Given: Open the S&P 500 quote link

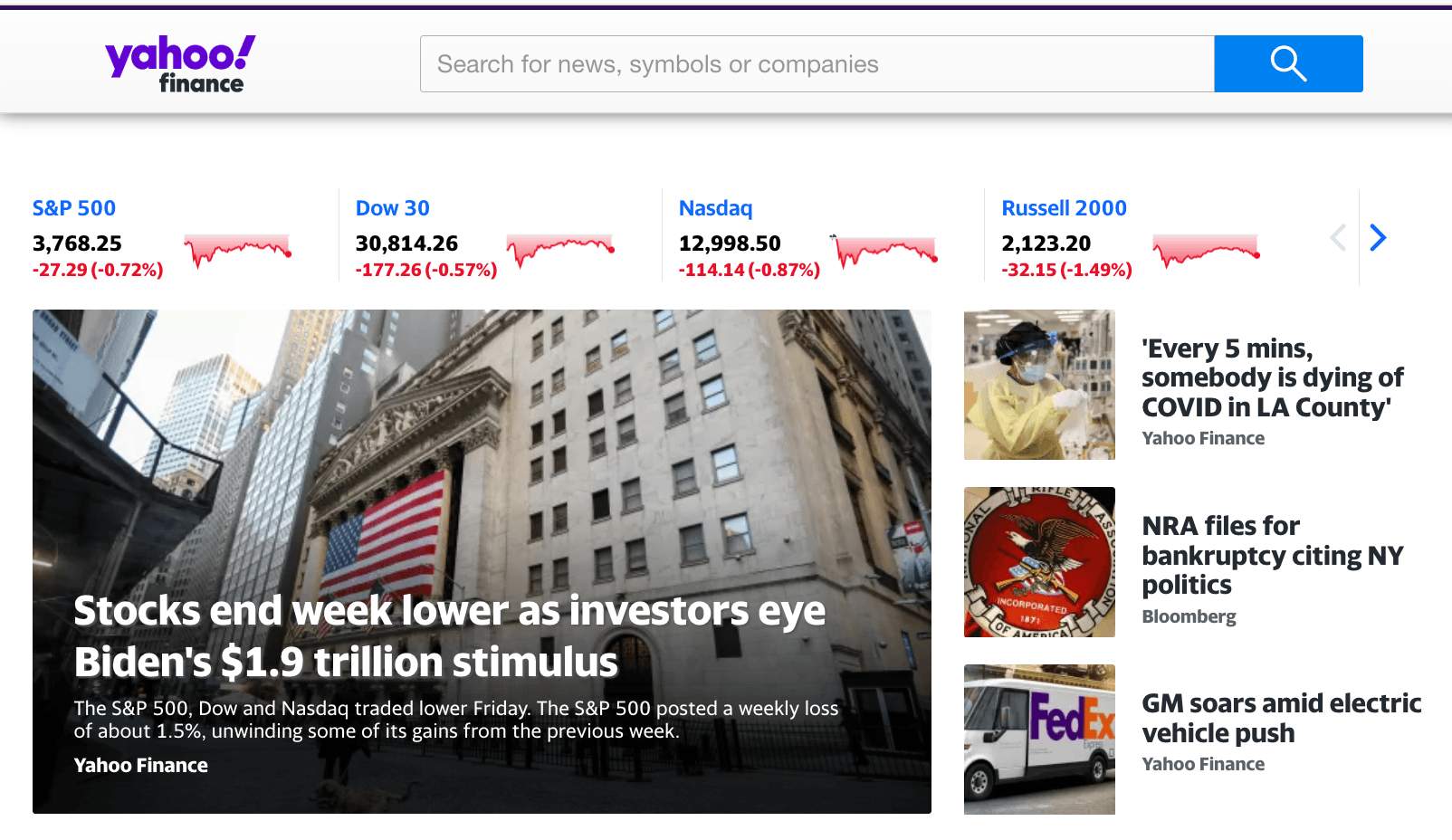Looking at the screenshot, I should (x=74, y=208).
